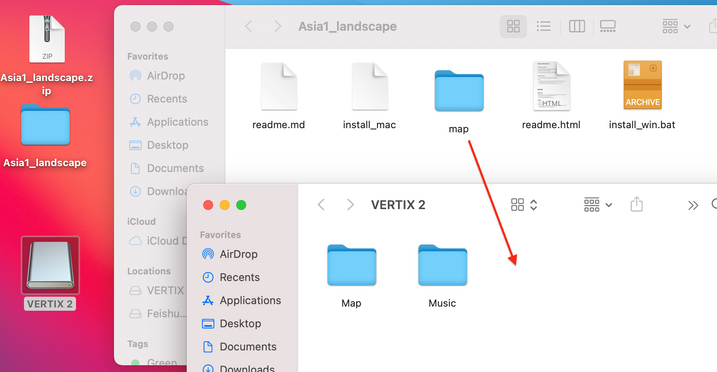Maximize the VERTIX 2 window
This screenshot has height=372, width=717.
pyautogui.click(x=241, y=205)
